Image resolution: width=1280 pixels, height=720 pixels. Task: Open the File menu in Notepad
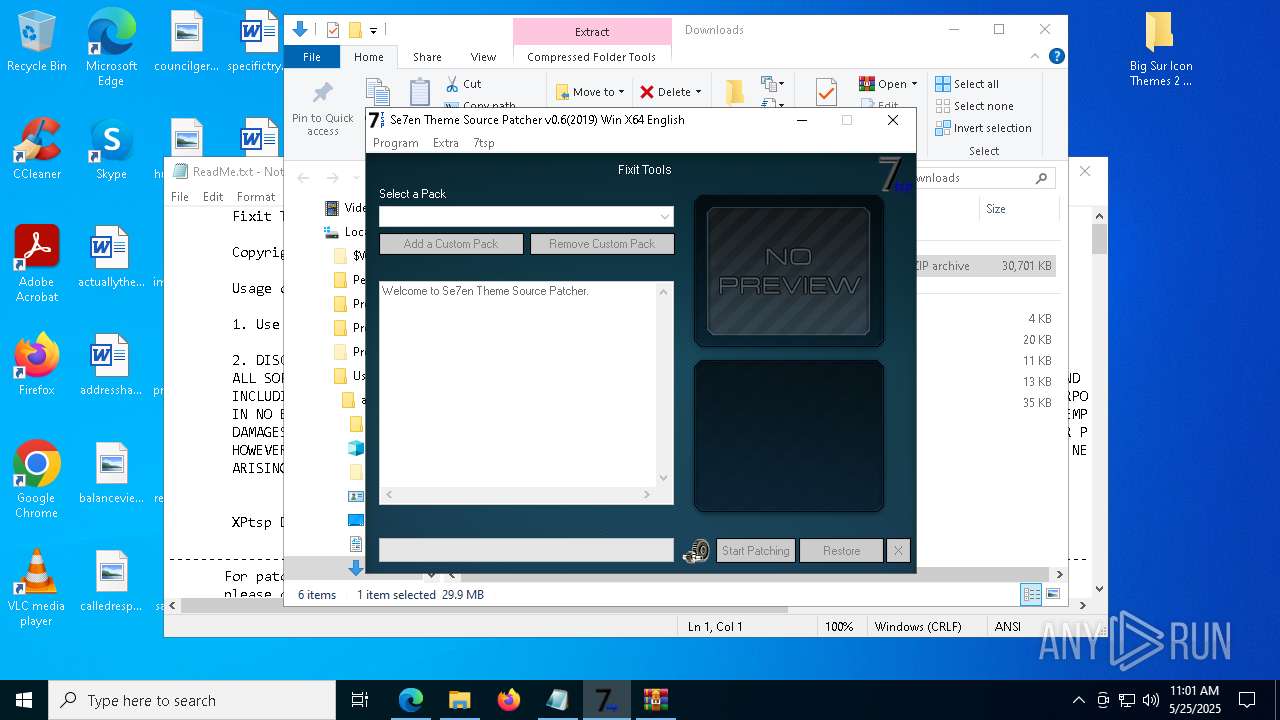[x=180, y=197]
